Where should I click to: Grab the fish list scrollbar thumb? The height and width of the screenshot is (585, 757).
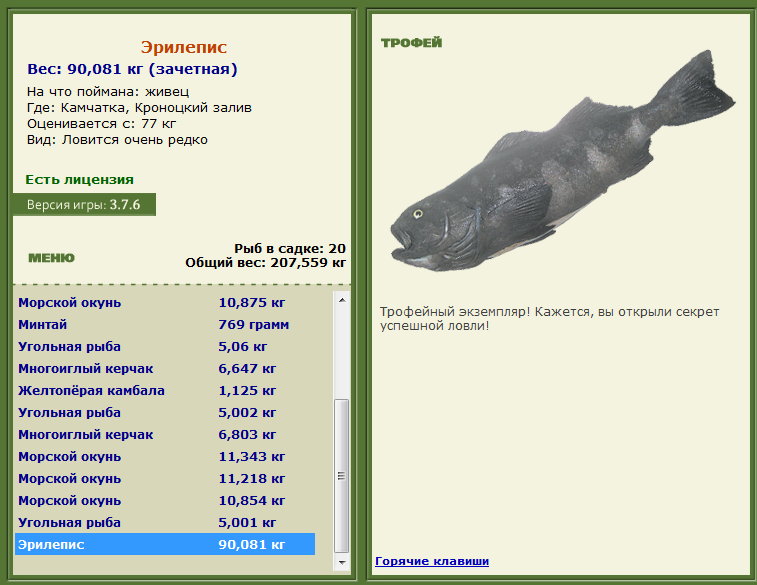pyautogui.click(x=342, y=476)
